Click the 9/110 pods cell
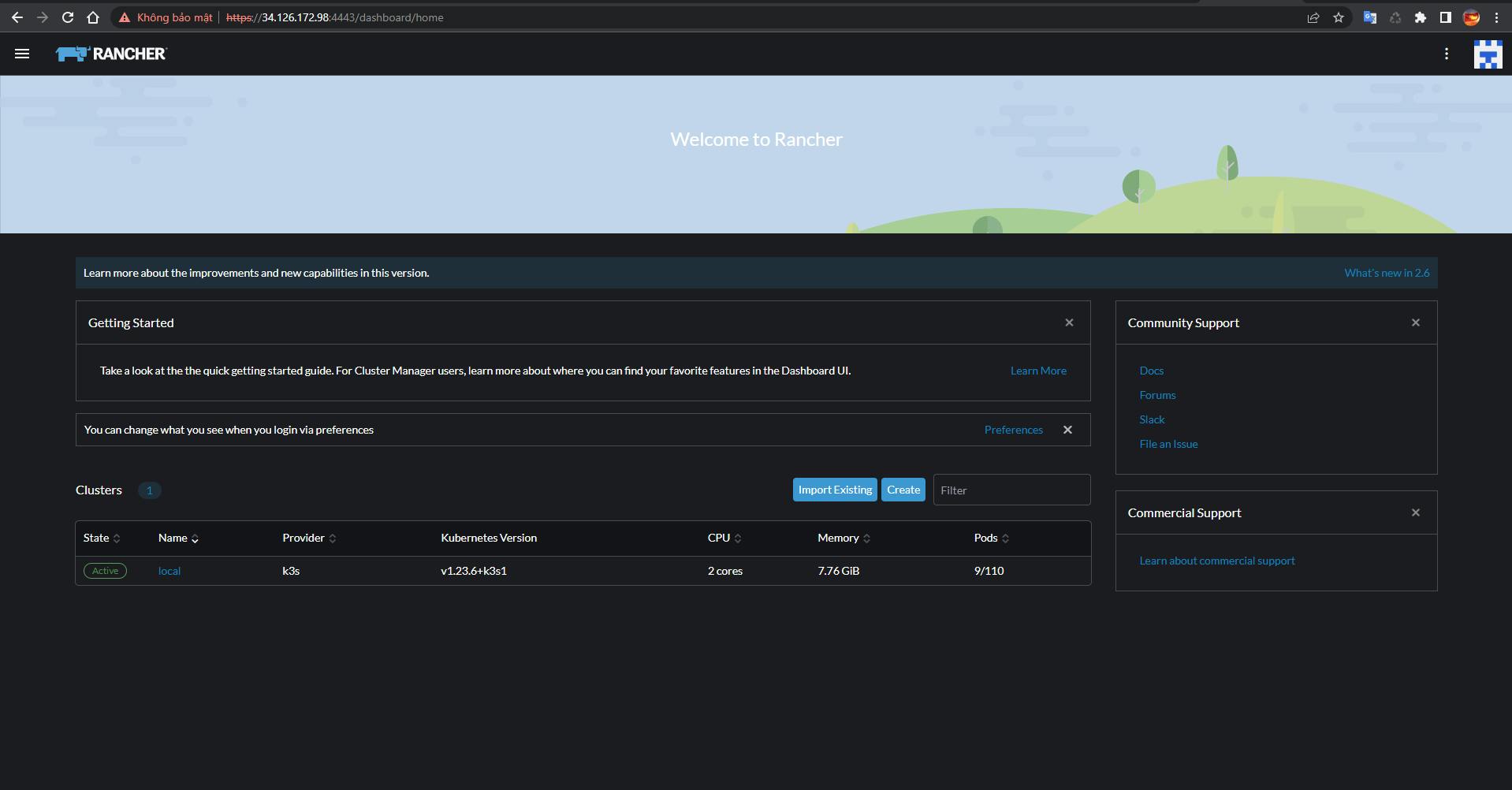This screenshot has height=790, width=1512. (989, 571)
